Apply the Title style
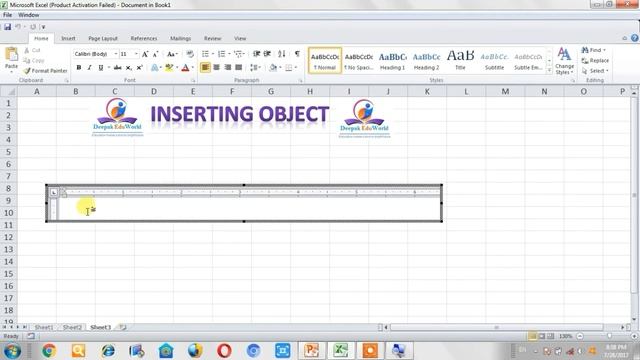 click(x=460, y=61)
